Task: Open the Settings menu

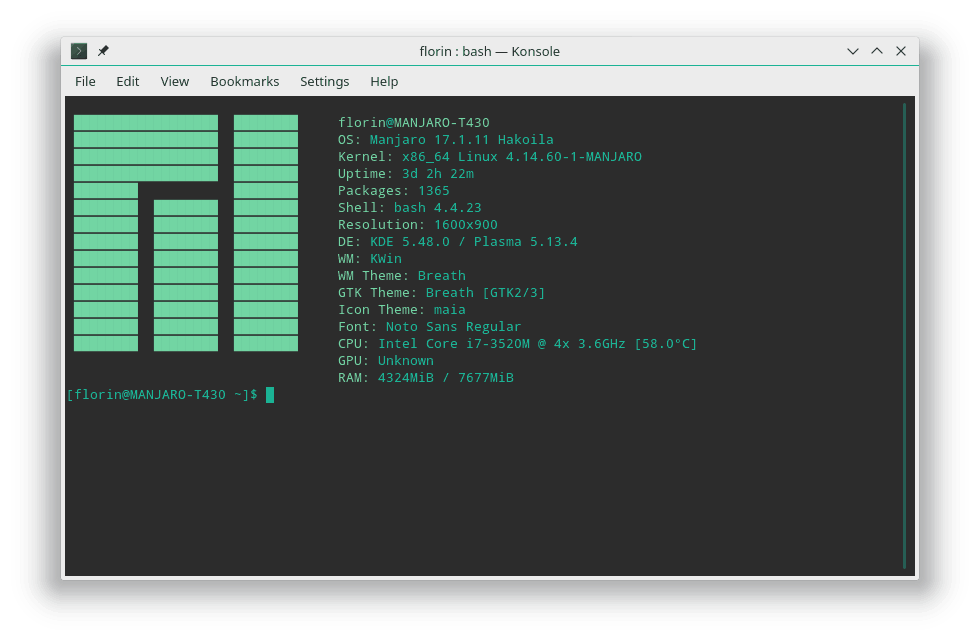Action: point(322,81)
